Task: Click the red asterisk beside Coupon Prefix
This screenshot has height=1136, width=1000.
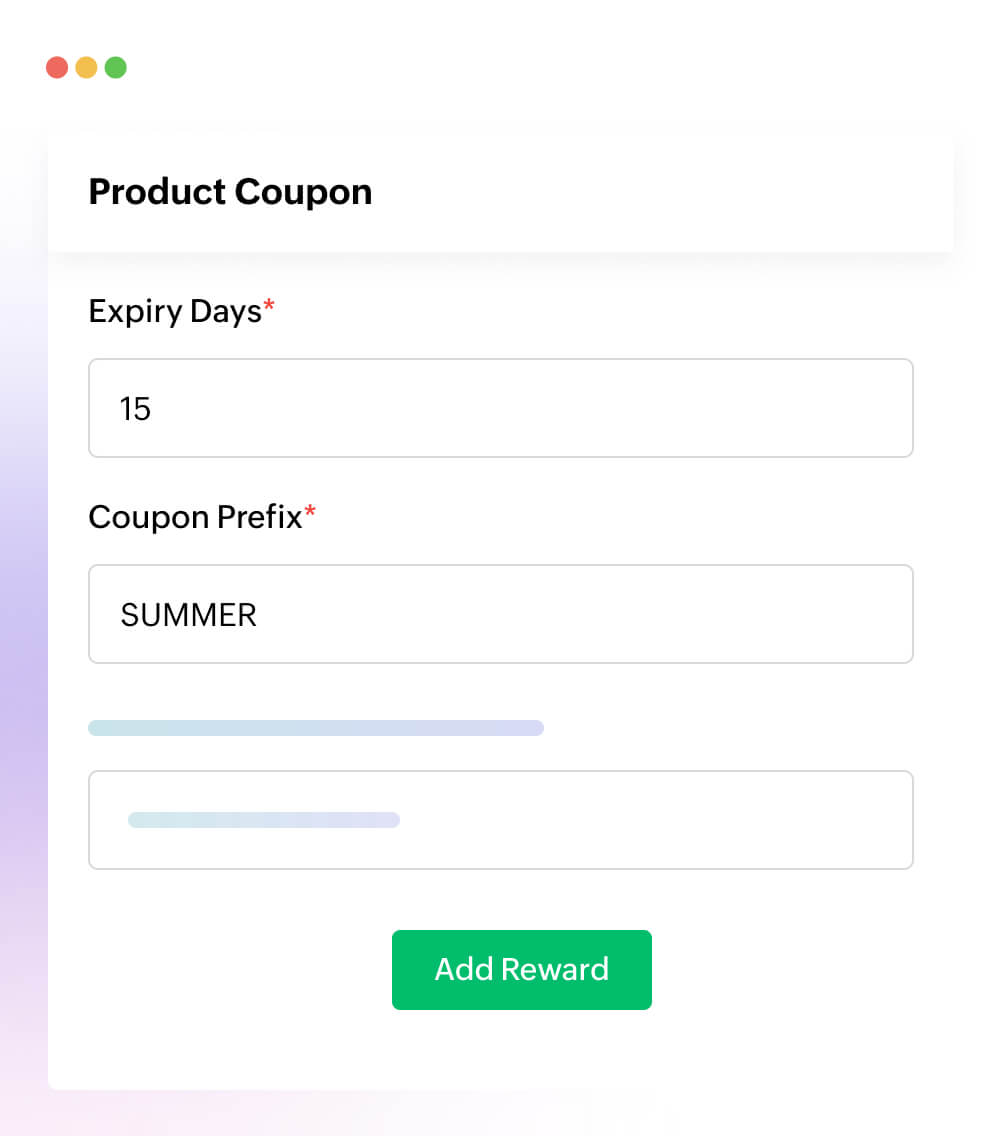Action: point(310,513)
